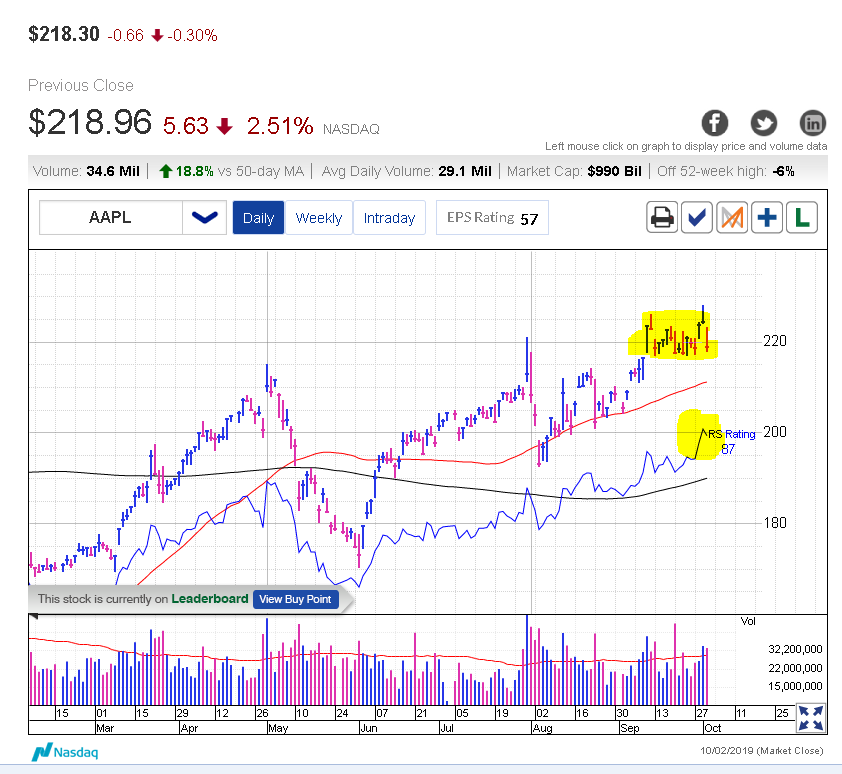Share via the LinkedIn icon
The image size is (842, 774).
tap(813, 123)
